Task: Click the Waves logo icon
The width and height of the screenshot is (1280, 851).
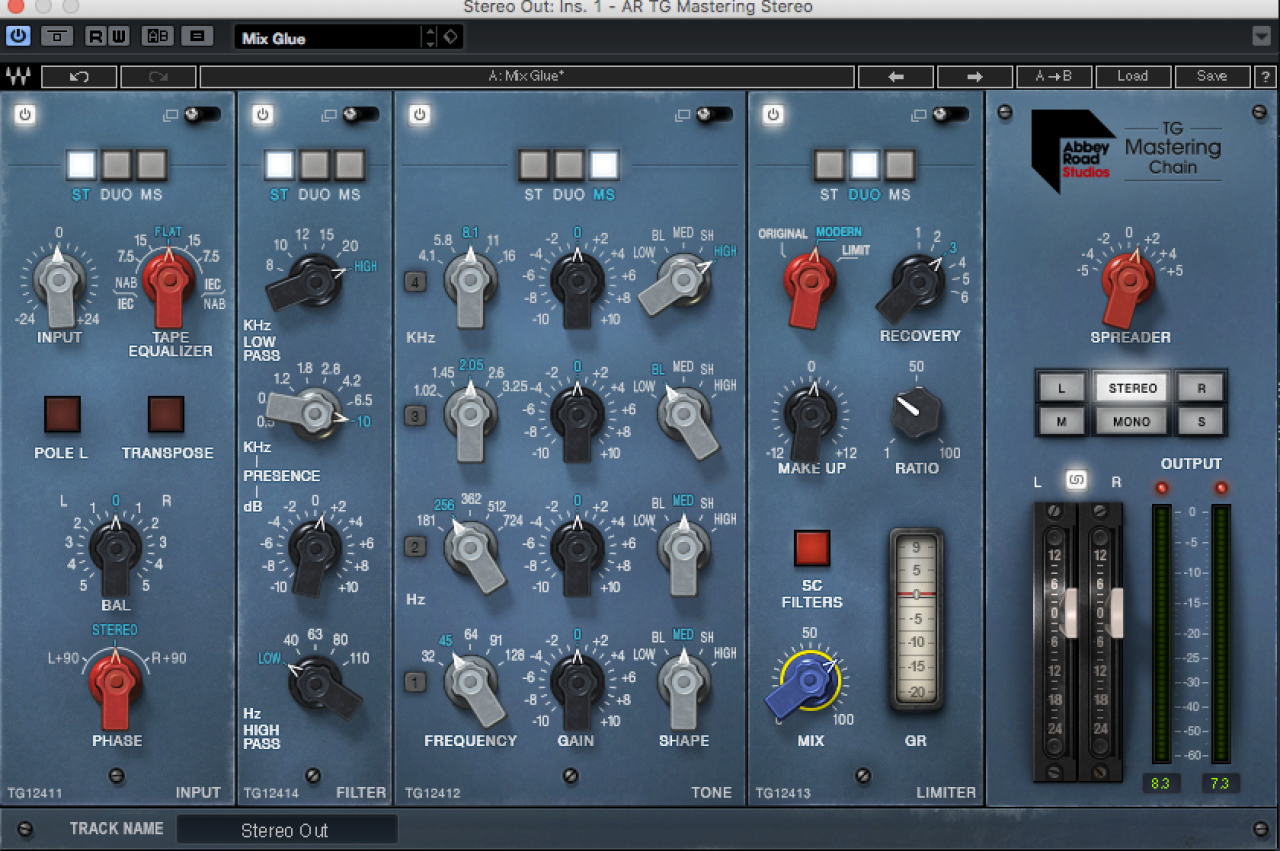Action: click(x=18, y=76)
